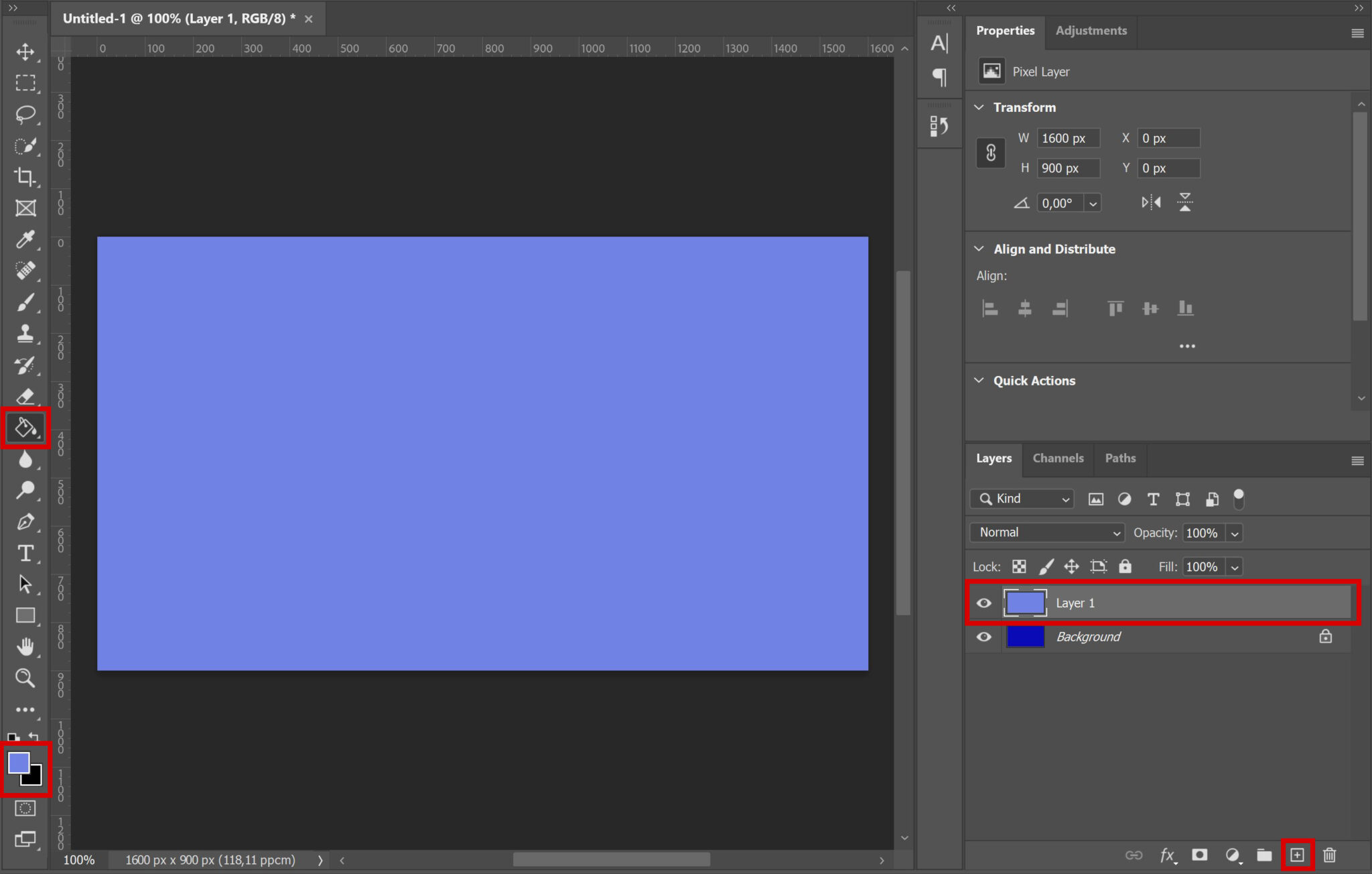Switch to the Channels tab
Image resolution: width=1372 pixels, height=874 pixels.
click(x=1058, y=458)
